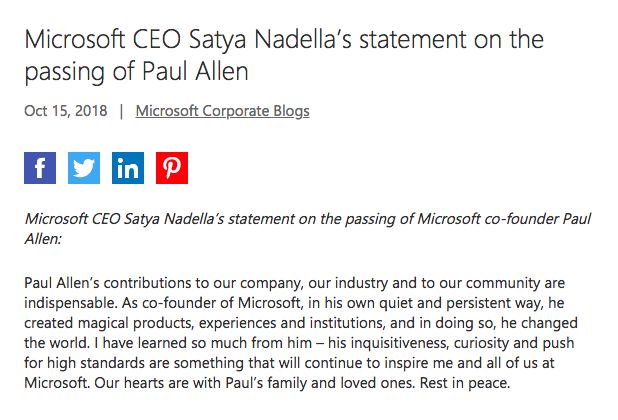Click the article headline about Paul Allen
The image size is (618, 420).
tap(283, 56)
